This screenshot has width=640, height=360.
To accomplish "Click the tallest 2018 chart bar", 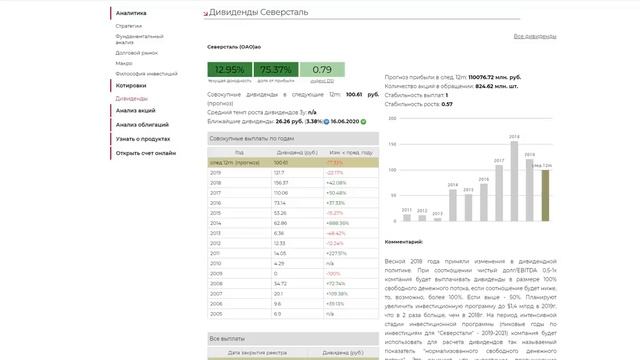I will click(514, 181).
